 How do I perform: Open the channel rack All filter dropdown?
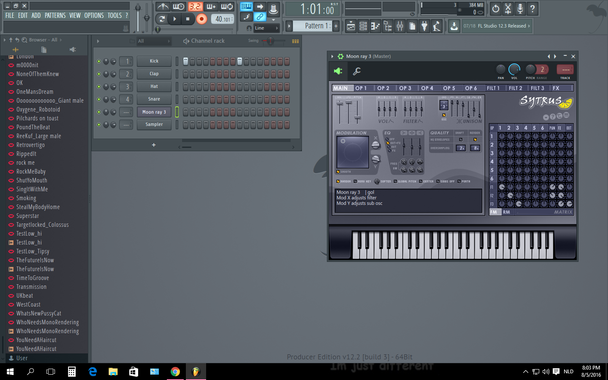pyautogui.click(x=154, y=41)
